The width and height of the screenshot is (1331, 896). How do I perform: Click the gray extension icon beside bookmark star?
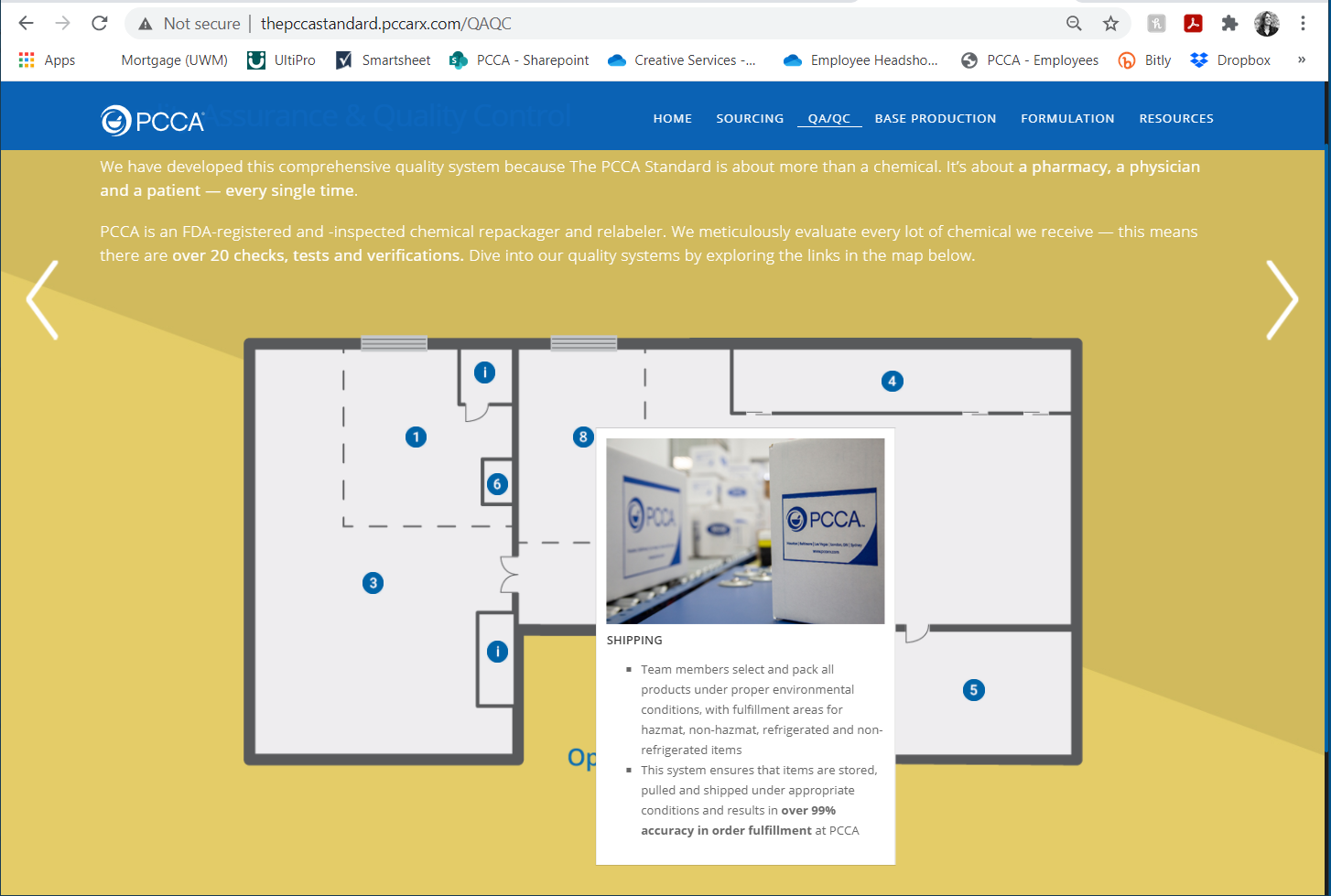(x=1156, y=24)
